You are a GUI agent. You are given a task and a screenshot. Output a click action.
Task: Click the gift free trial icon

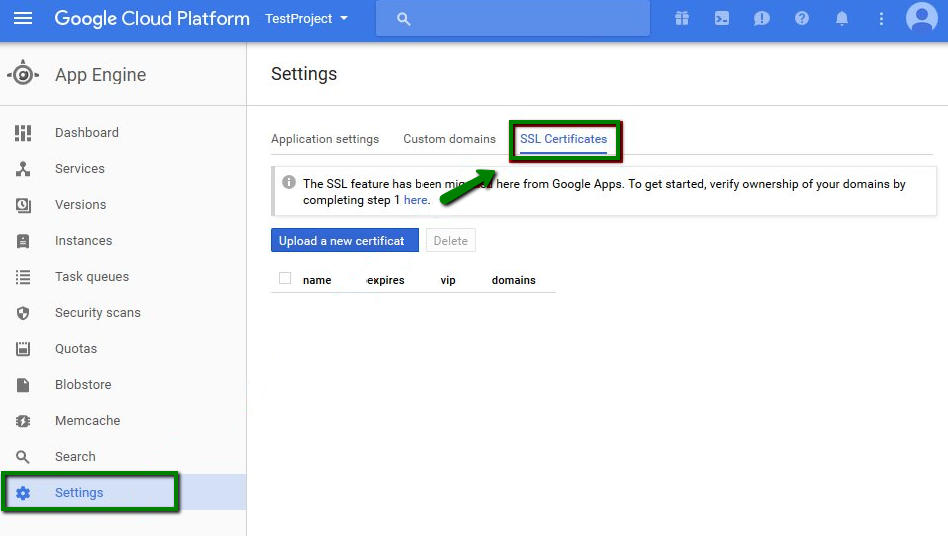tap(682, 19)
